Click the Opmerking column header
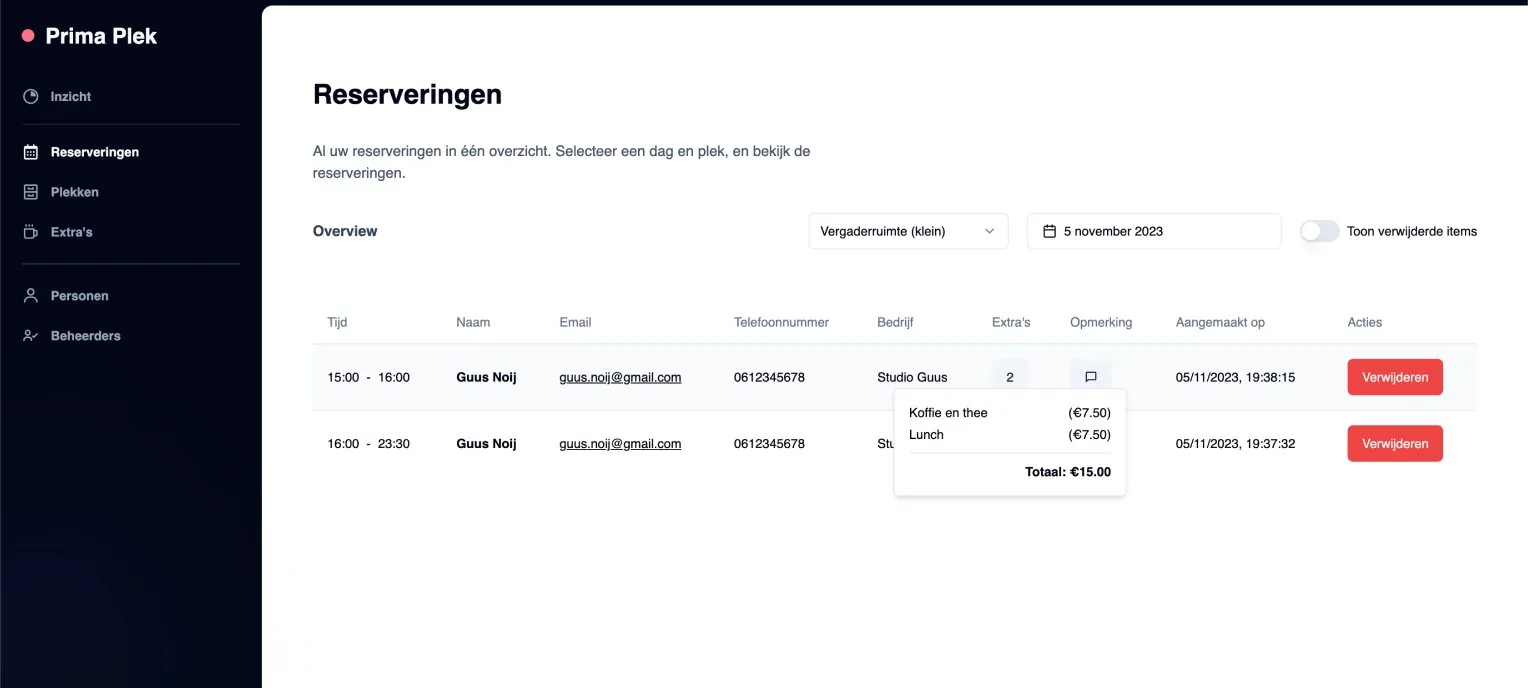The image size is (1528, 688). pos(1101,322)
